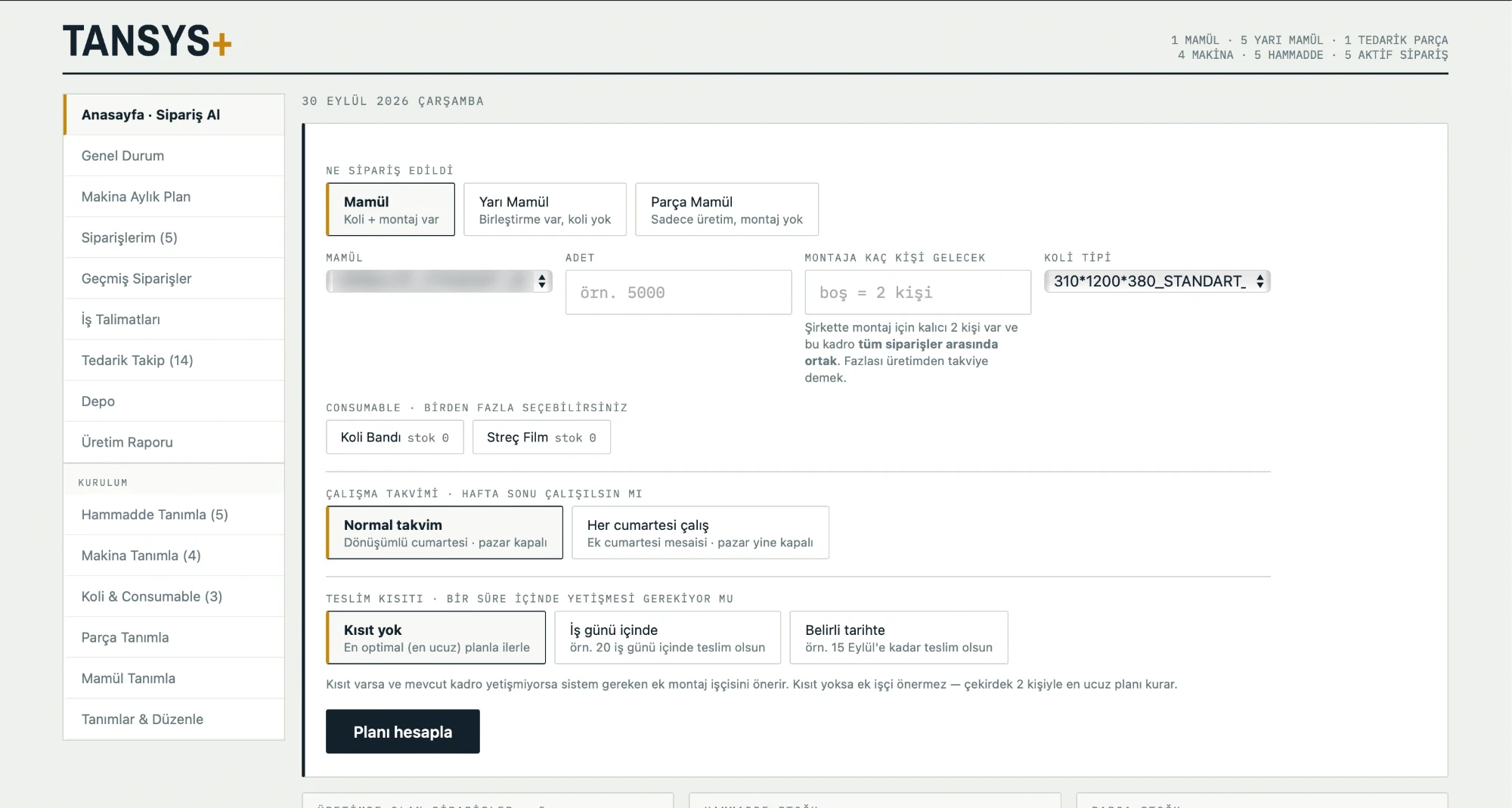The width and height of the screenshot is (1512, 808).
Task: Open İş Talimatları page
Action: (174, 319)
